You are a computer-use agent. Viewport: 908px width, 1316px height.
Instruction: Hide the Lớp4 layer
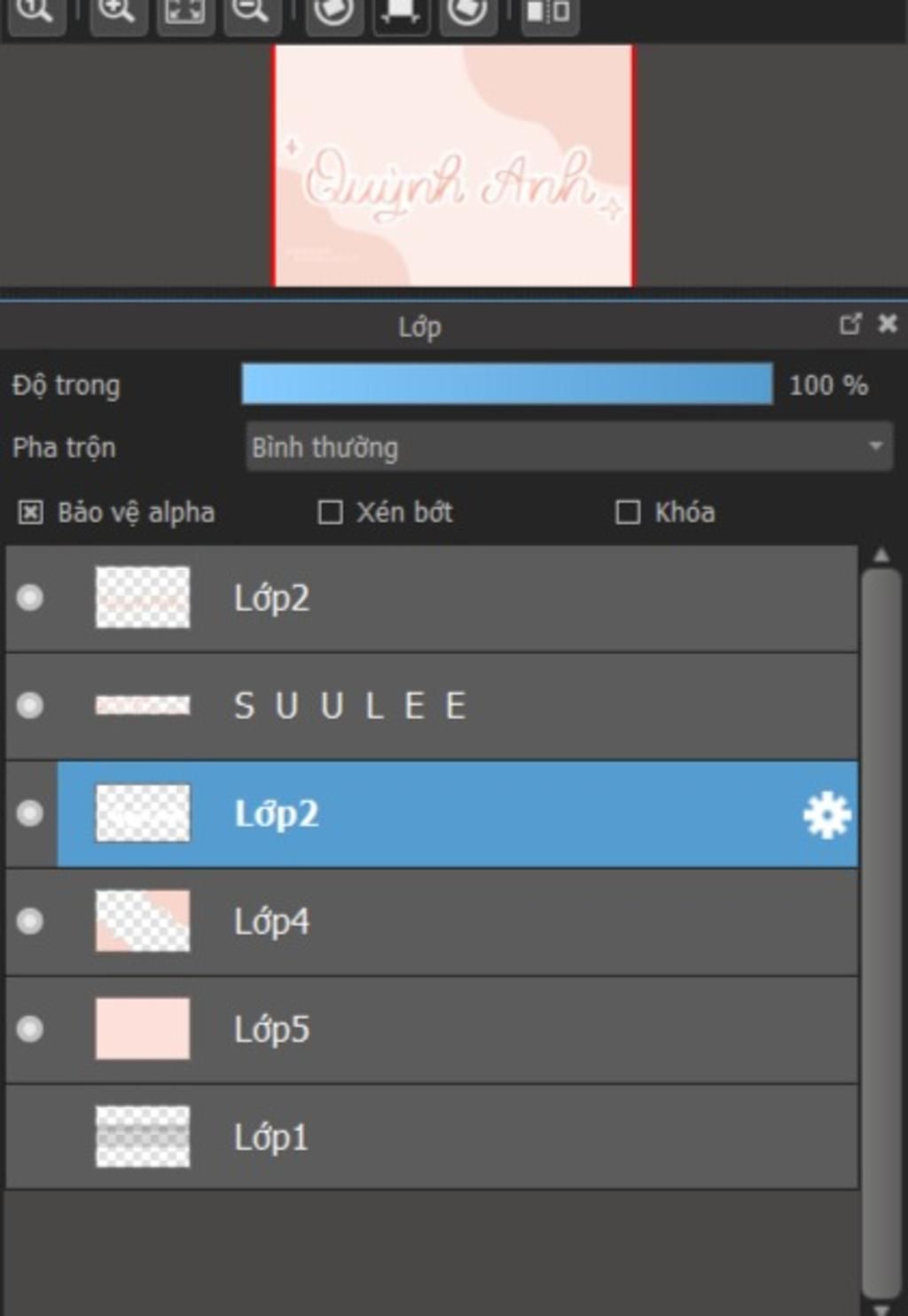30,921
